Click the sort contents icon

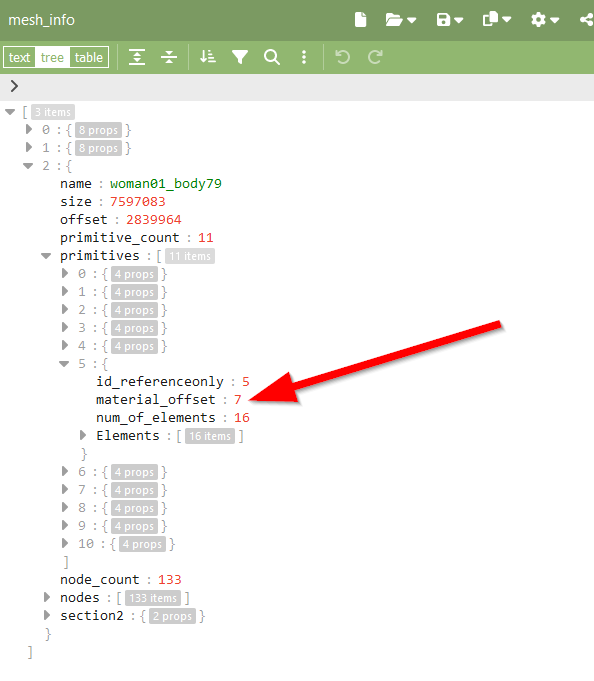tap(208, 57)
